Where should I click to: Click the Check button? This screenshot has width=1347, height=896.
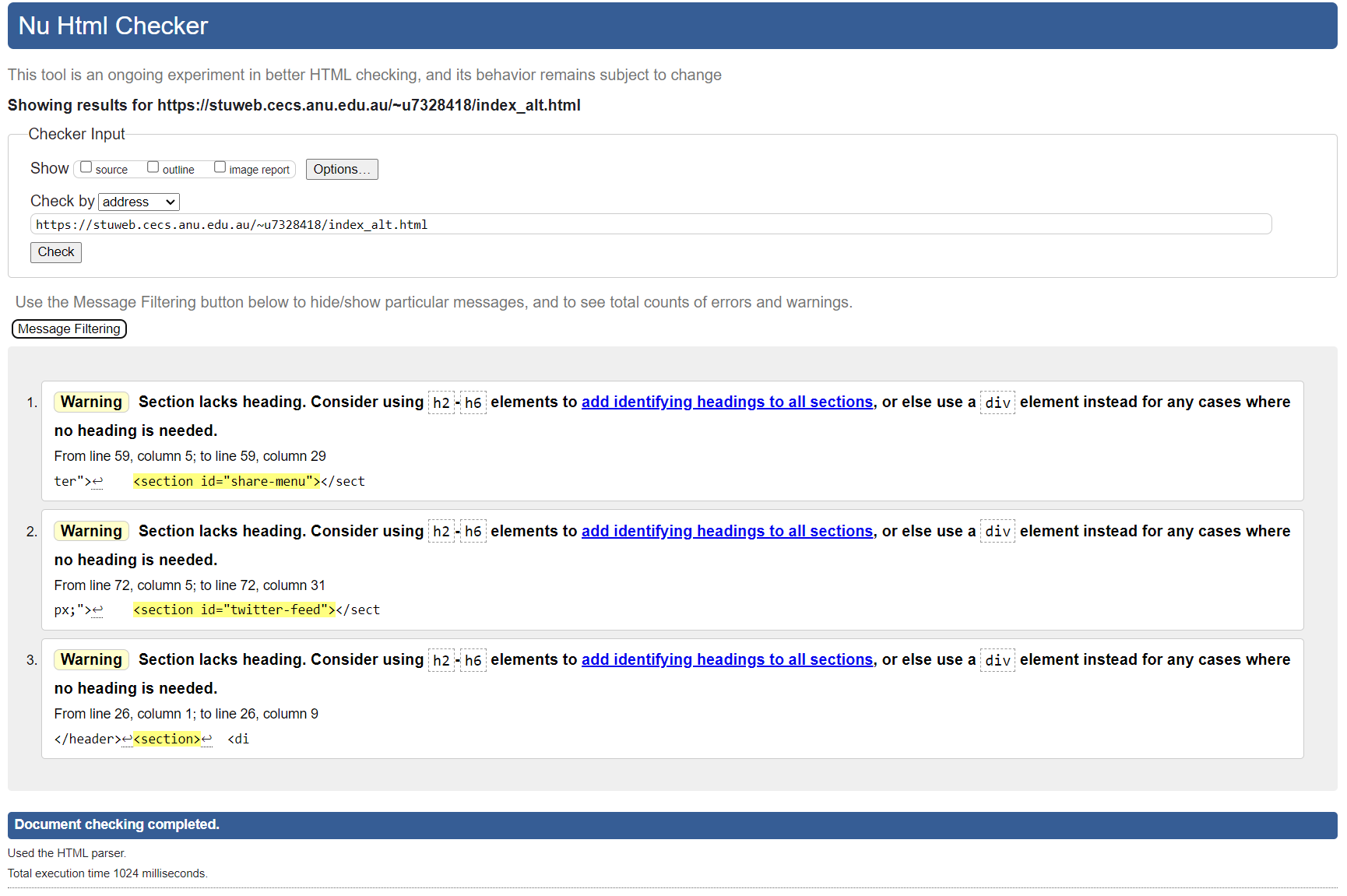point(56,251)
